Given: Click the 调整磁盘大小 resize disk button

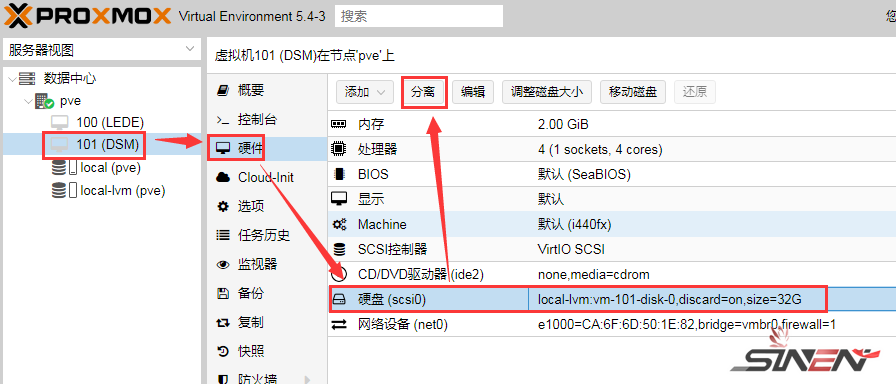Looking at the screenshot, I should [547, 92].
